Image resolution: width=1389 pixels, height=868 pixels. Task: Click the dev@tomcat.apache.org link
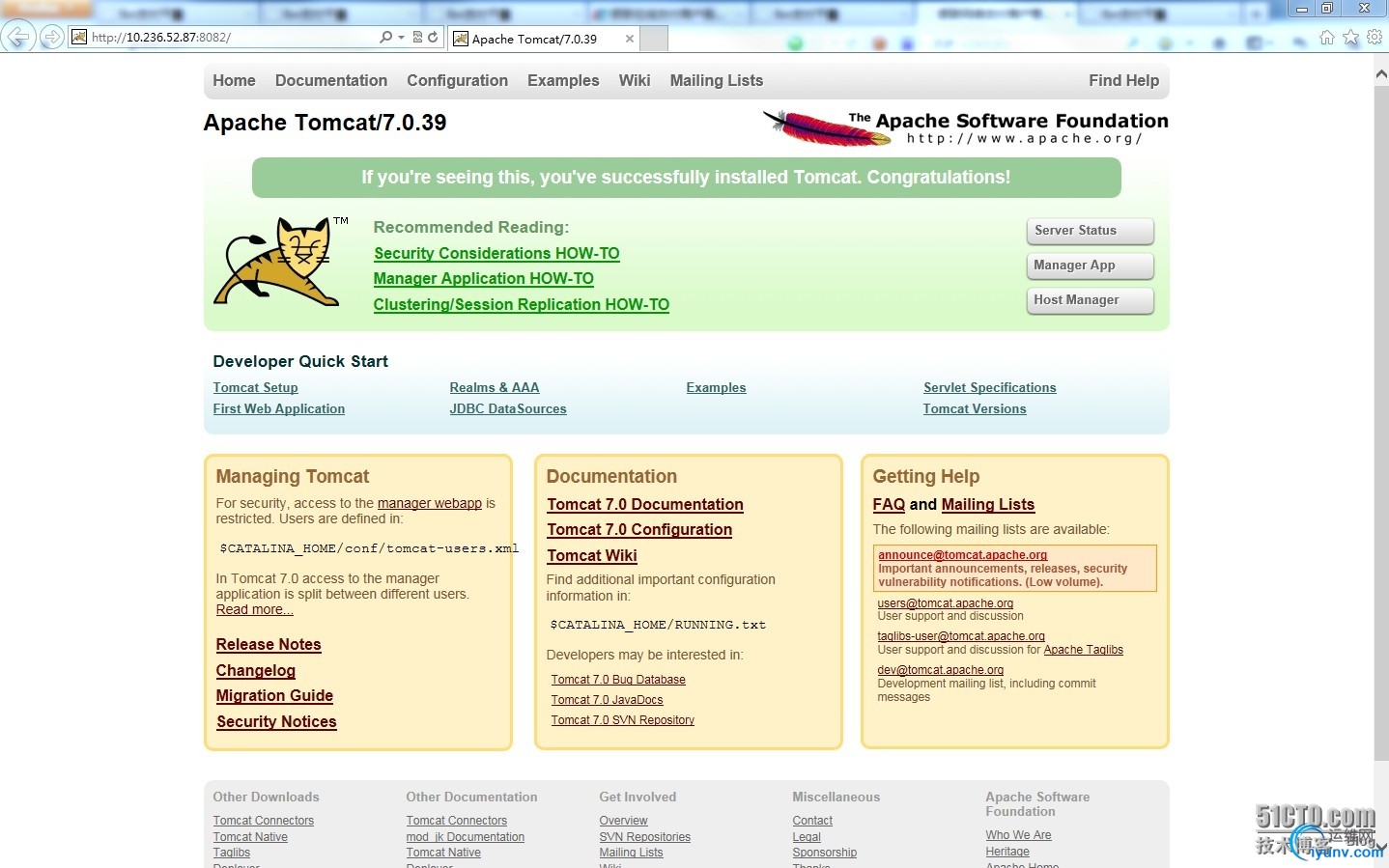click(941, 670)
